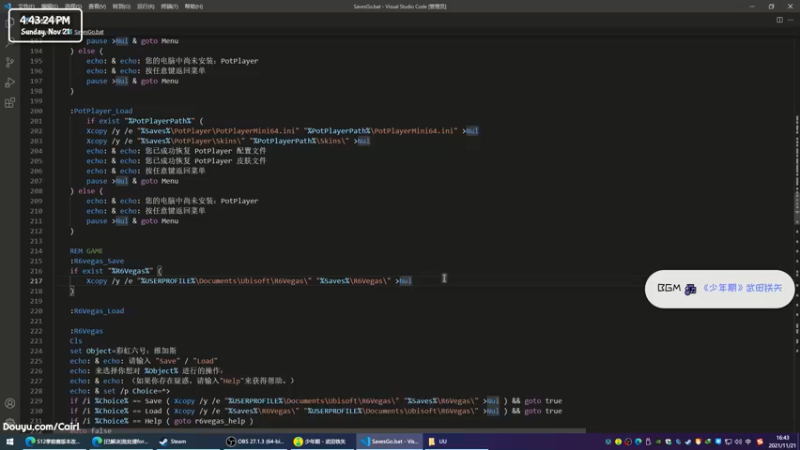The height and width of the screenshot is (450, 800).
Task: Open the View (查看) menu
Action: (x=97, y=7)
